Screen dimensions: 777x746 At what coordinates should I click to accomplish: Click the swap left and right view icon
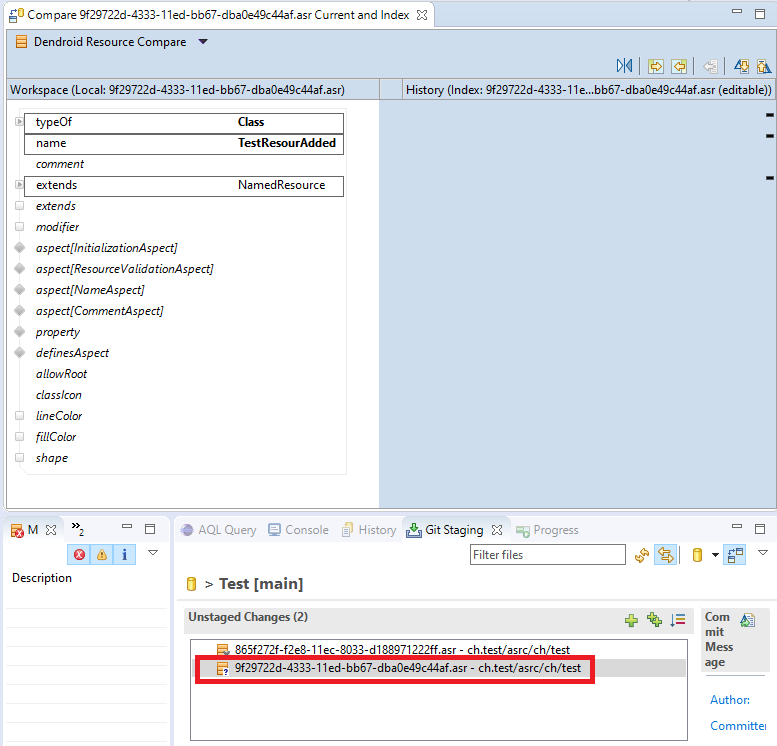625,66
